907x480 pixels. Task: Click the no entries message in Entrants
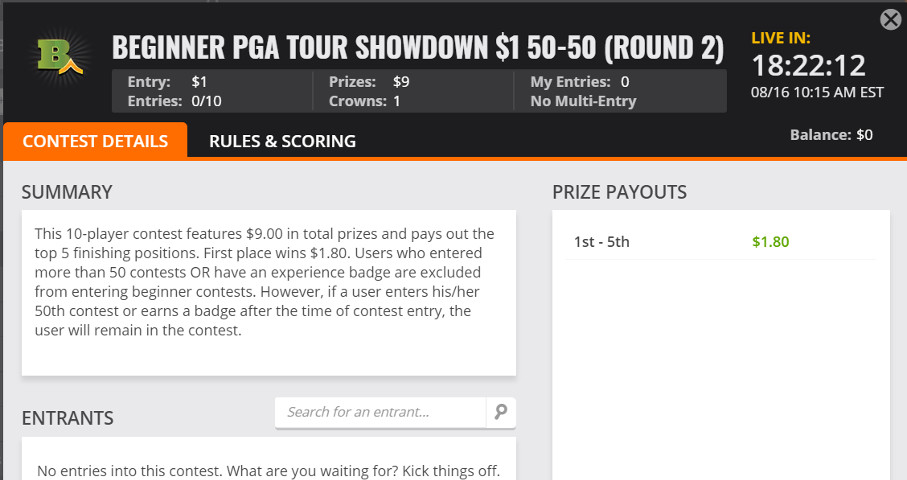point(268,471)
